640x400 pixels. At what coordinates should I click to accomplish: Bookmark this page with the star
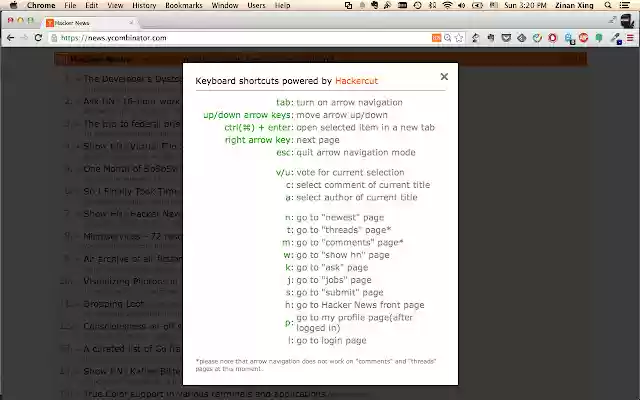459,38
